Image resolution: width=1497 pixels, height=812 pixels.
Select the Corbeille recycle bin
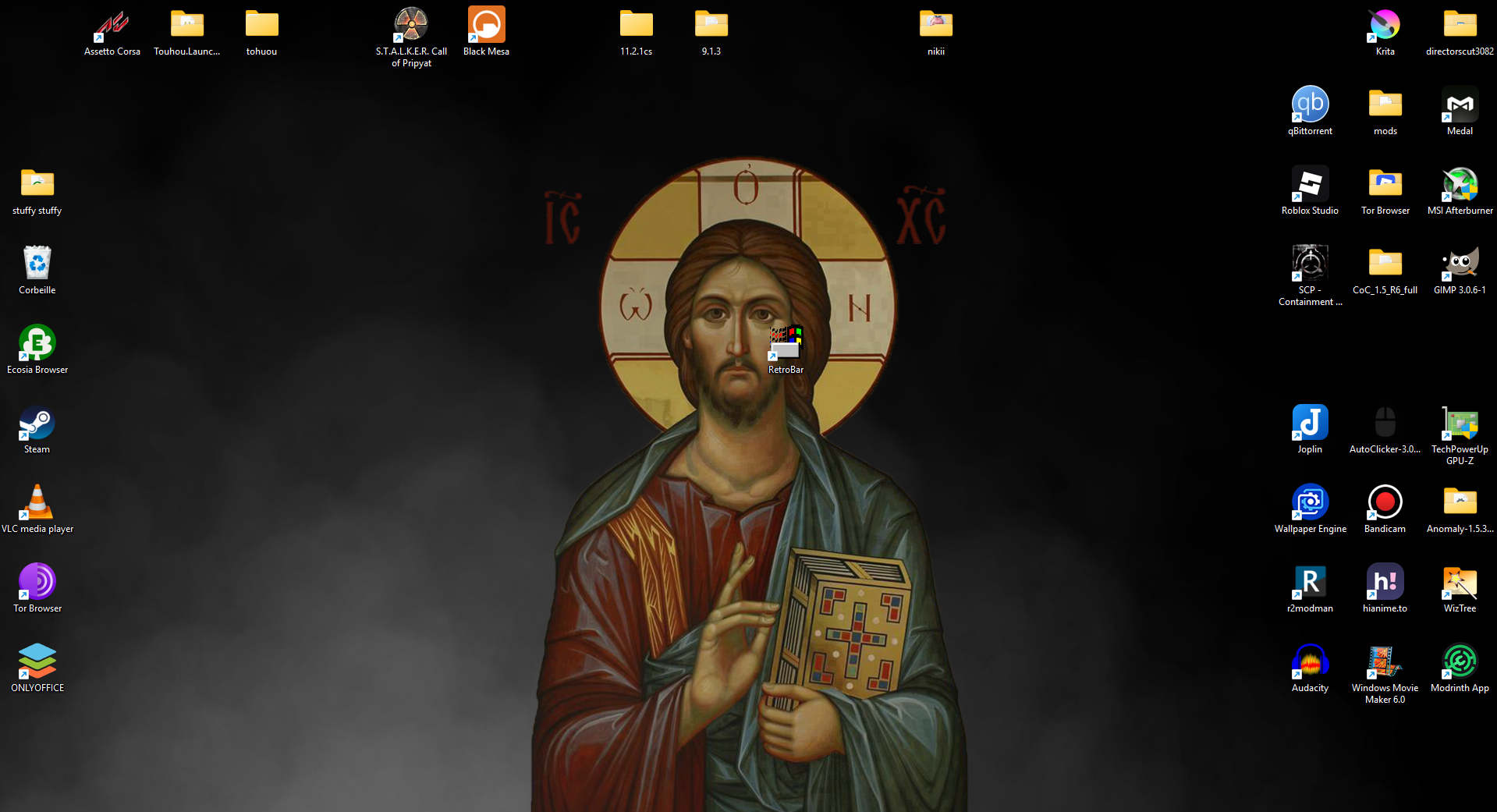pyautogui.click(x=37, y=264)
